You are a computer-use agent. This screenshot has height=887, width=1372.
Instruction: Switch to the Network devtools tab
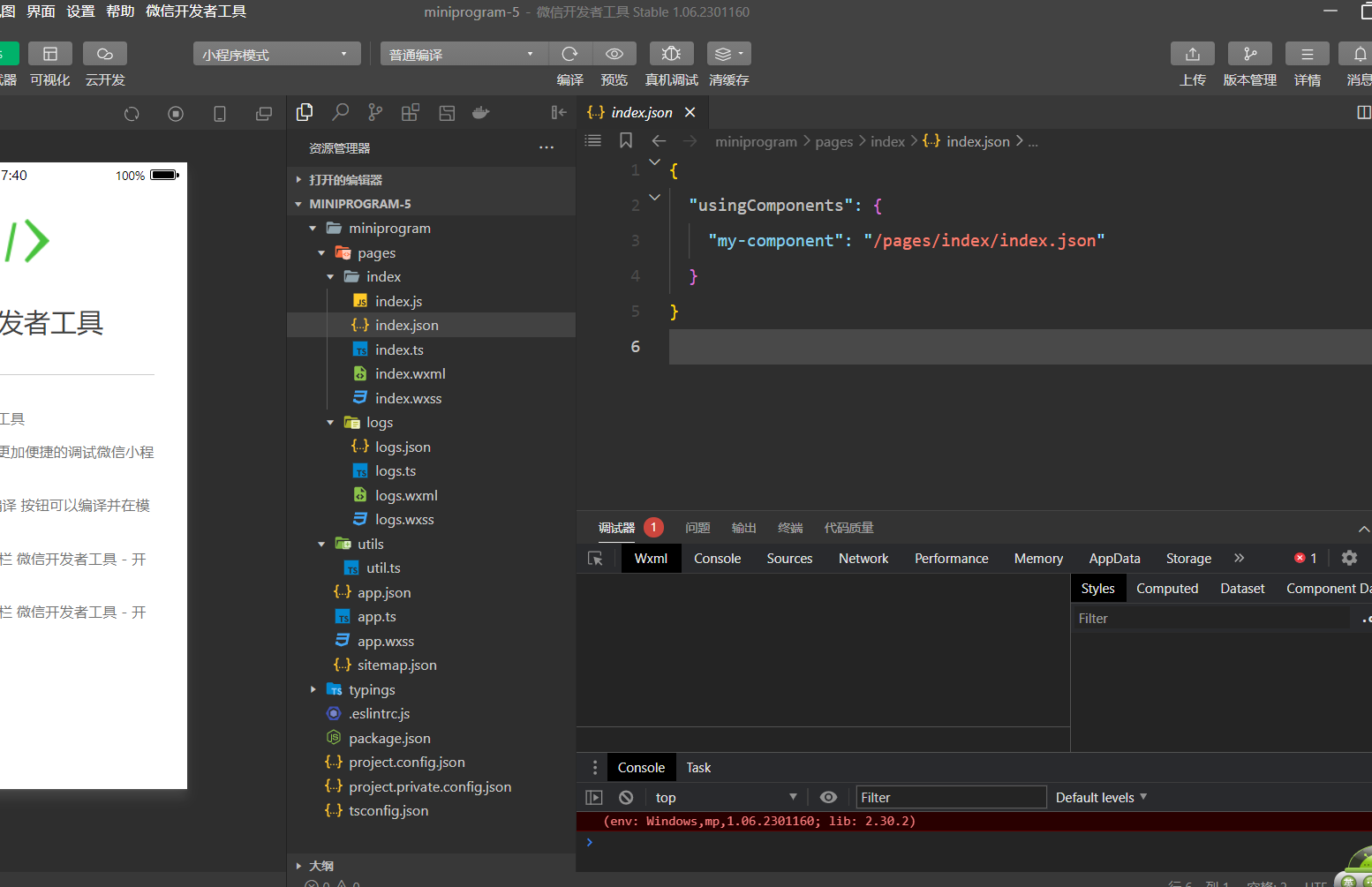click(863, 559)
